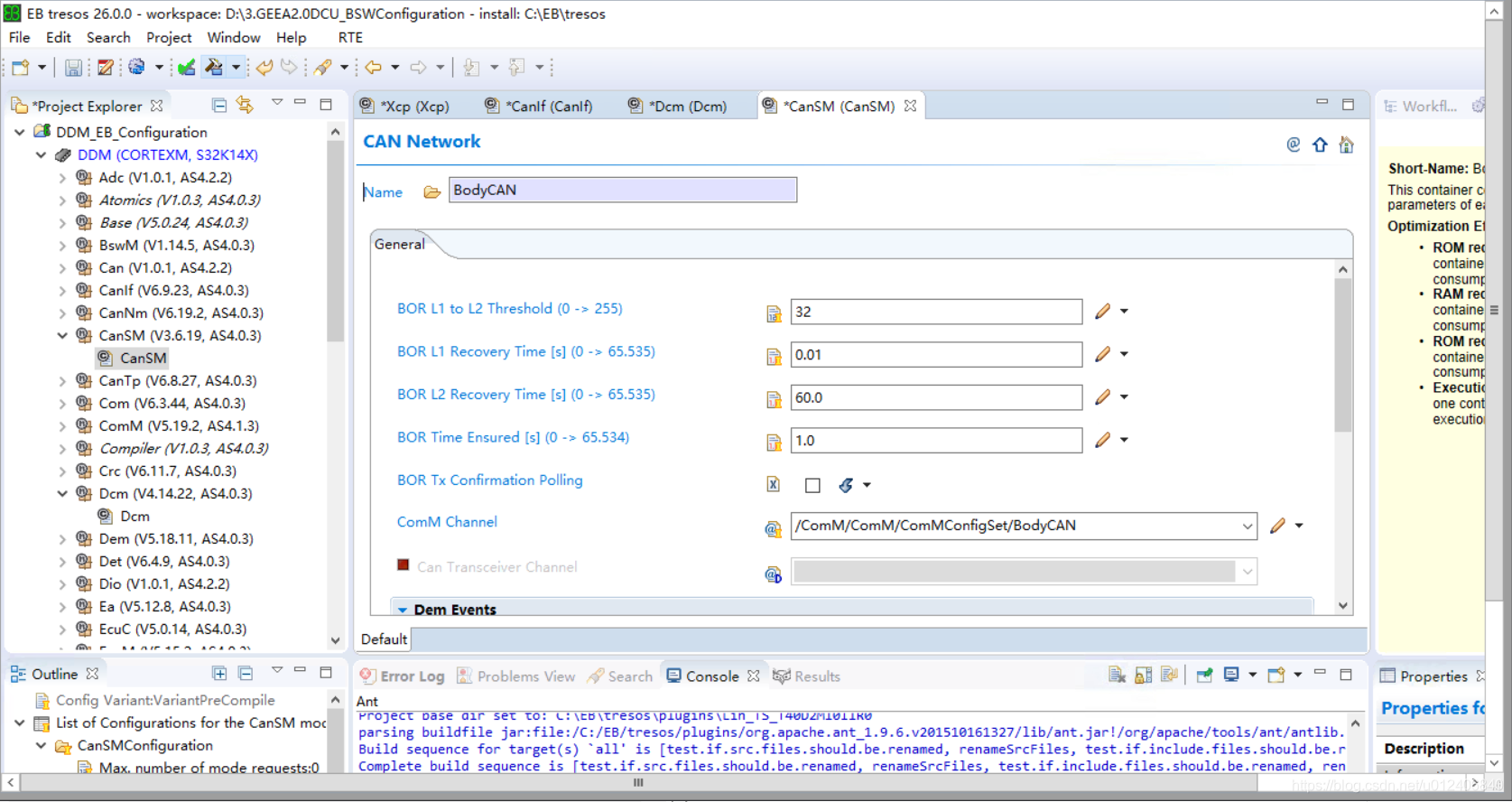Click the Name field containing BodyCAN
The height and width of the screenshot is (802, 1512).
point(623,190)
